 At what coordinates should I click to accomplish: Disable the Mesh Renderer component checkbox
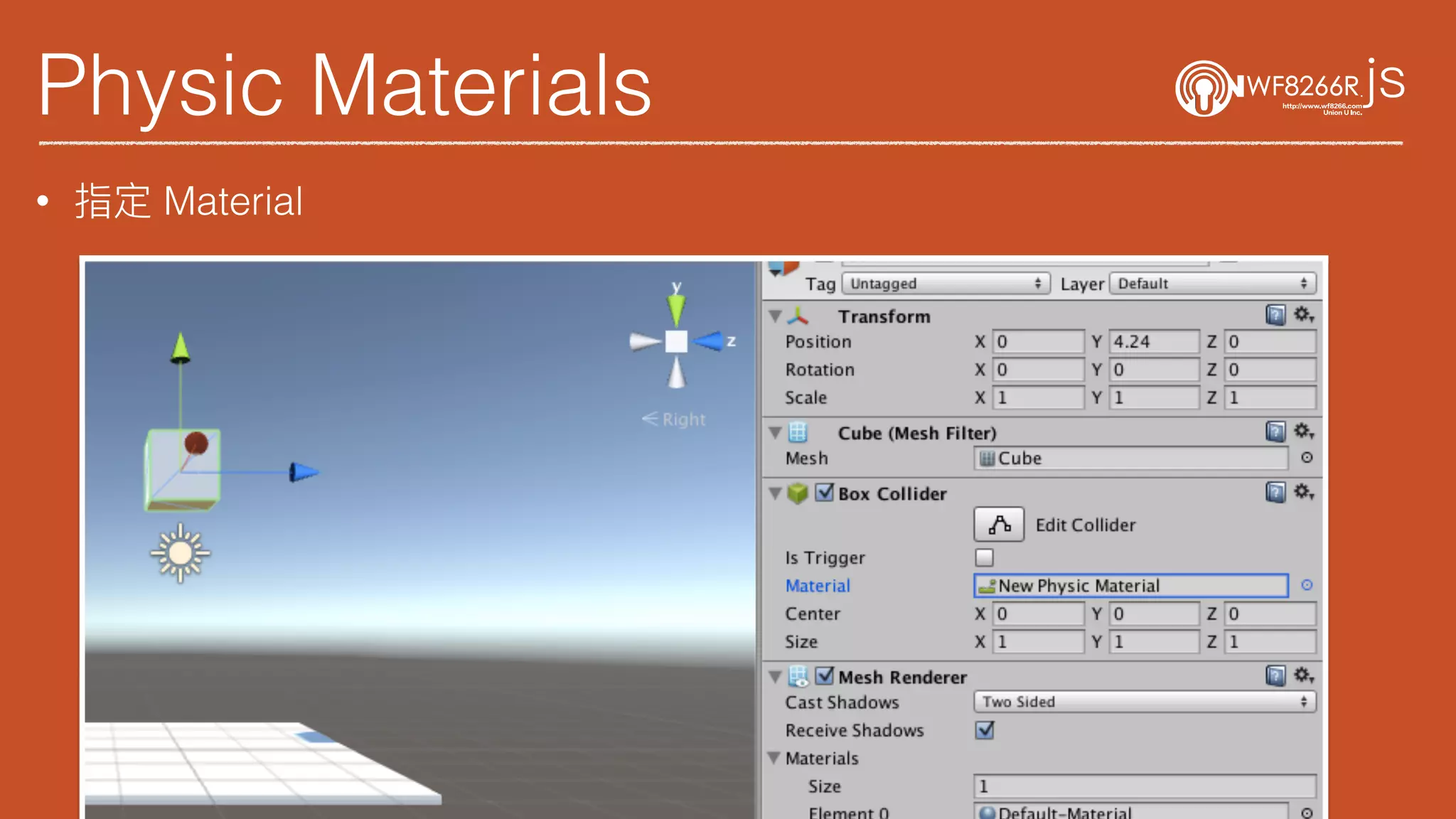(825, 675)
